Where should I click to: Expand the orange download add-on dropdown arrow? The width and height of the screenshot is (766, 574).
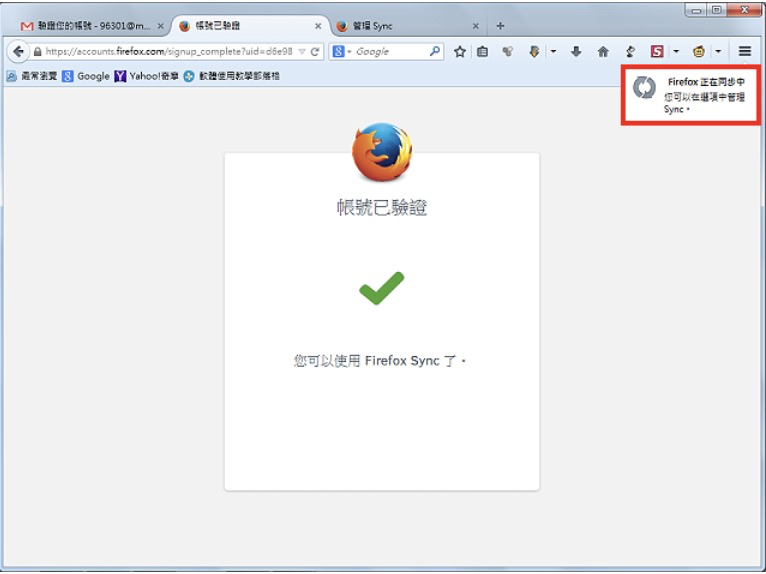[553, 51]
